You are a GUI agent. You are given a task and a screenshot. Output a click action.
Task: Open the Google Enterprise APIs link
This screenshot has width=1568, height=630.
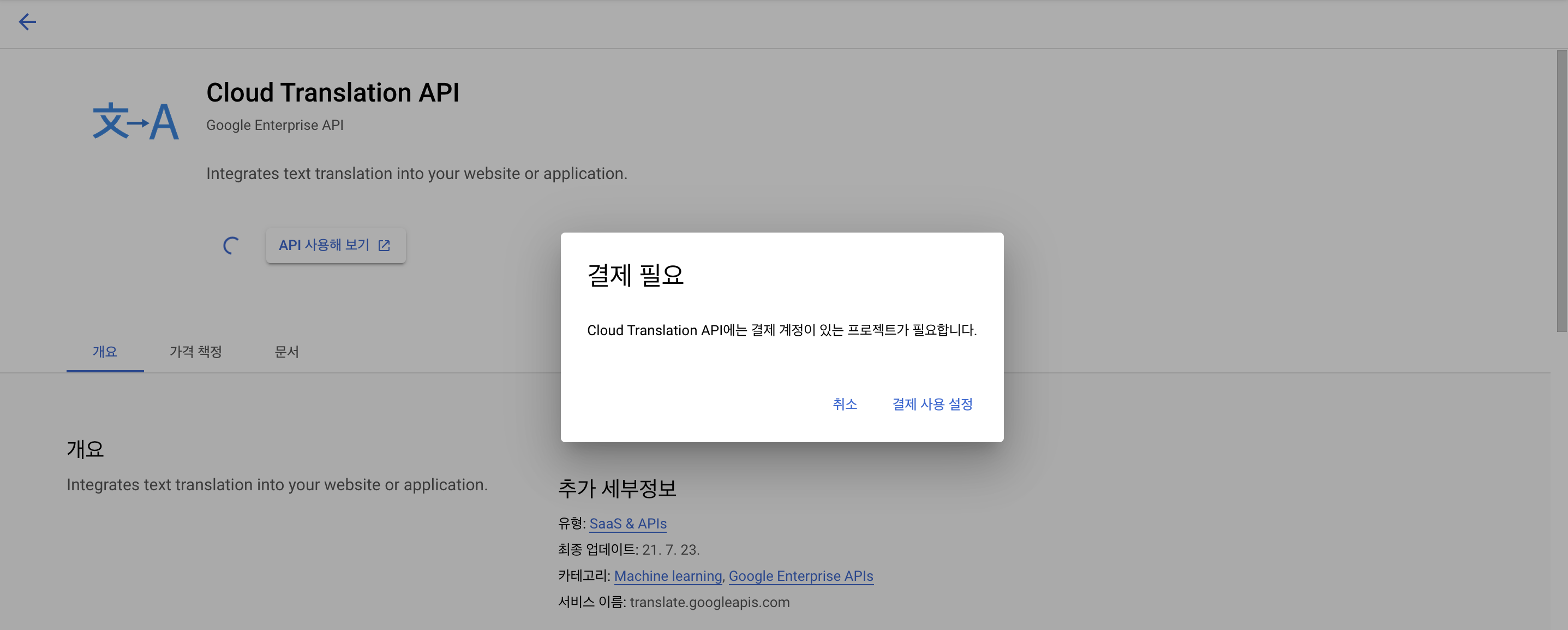tap(800, 576)
